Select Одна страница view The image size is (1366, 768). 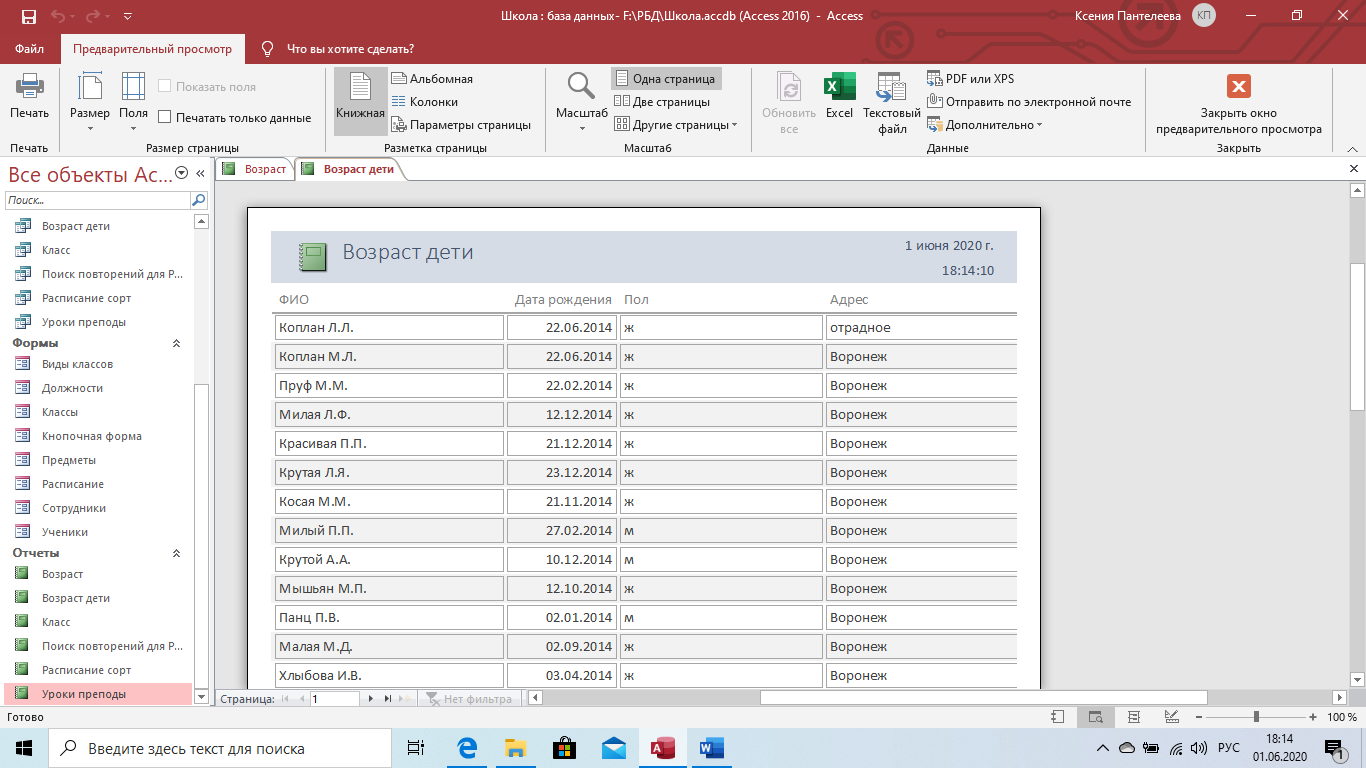[666, 79]
